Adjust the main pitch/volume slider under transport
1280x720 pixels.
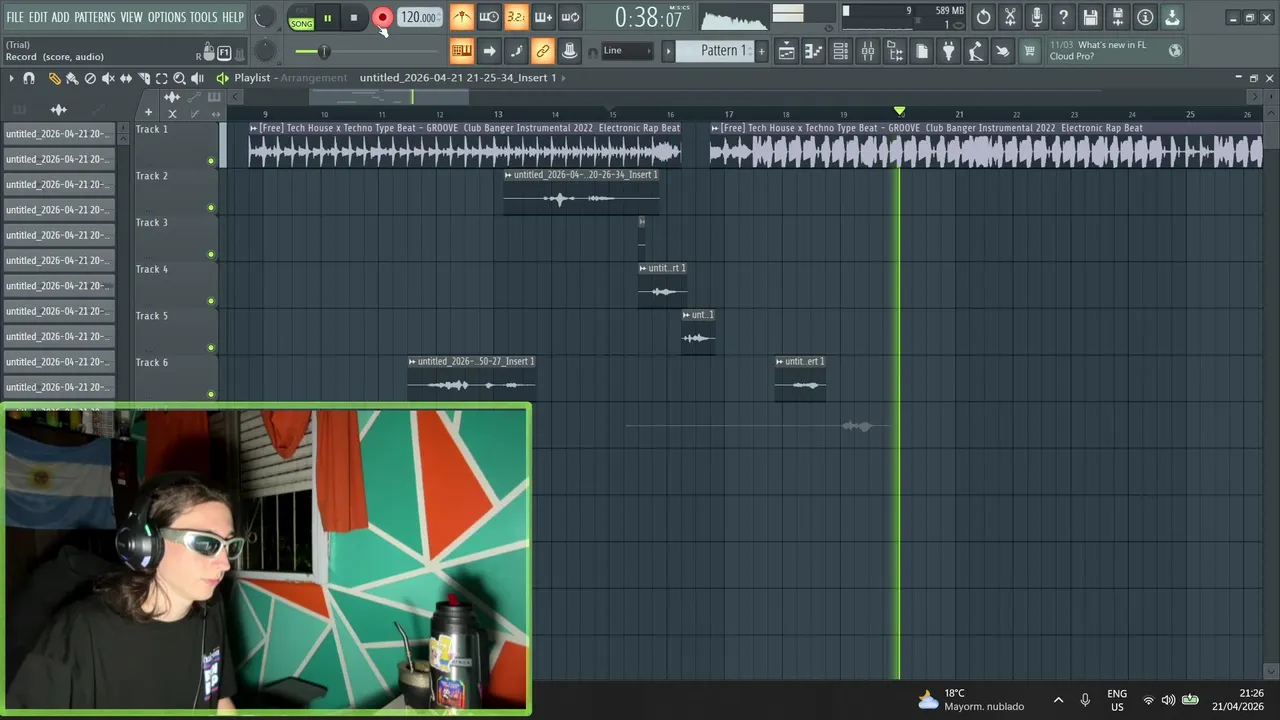[x=322, y=51]
